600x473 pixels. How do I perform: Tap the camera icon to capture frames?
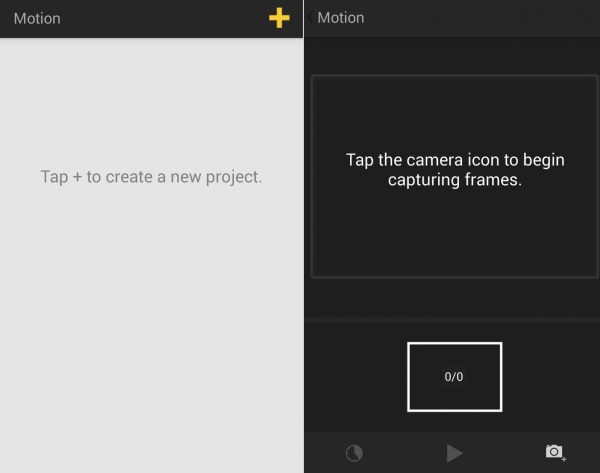click(x=555, y=453)
